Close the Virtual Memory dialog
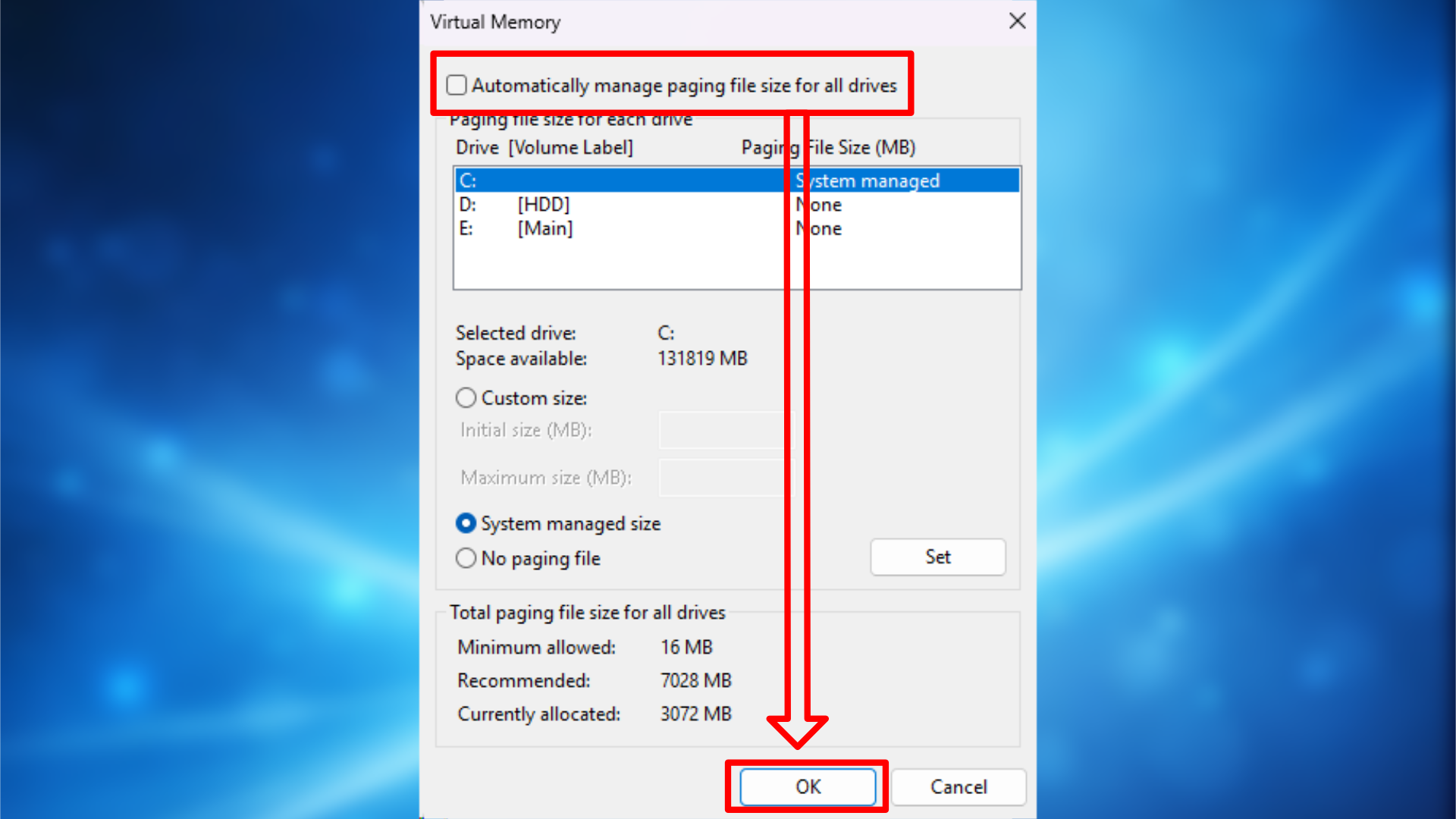 click(1017, 21)
